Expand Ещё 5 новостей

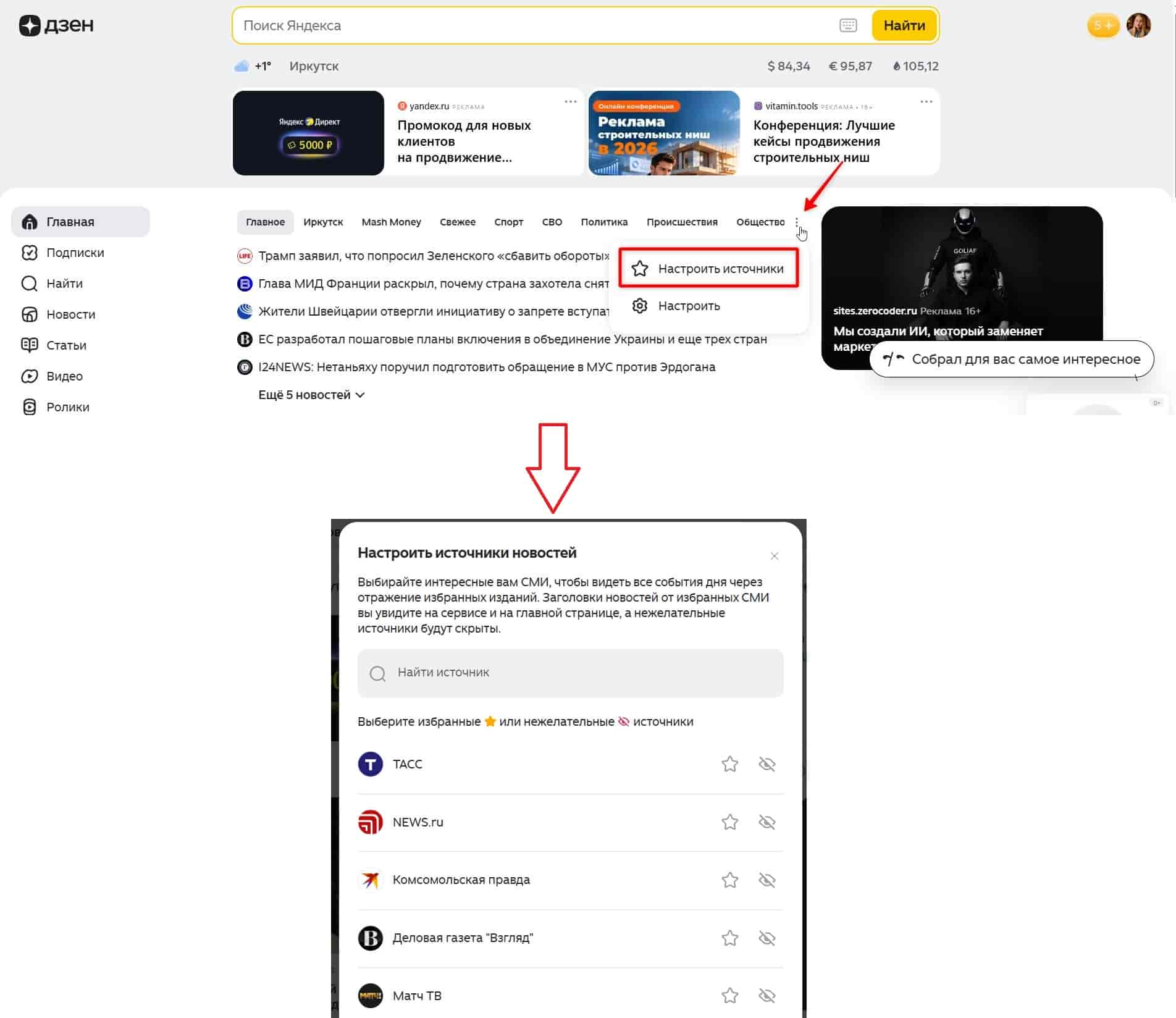[x=311, y=395]
